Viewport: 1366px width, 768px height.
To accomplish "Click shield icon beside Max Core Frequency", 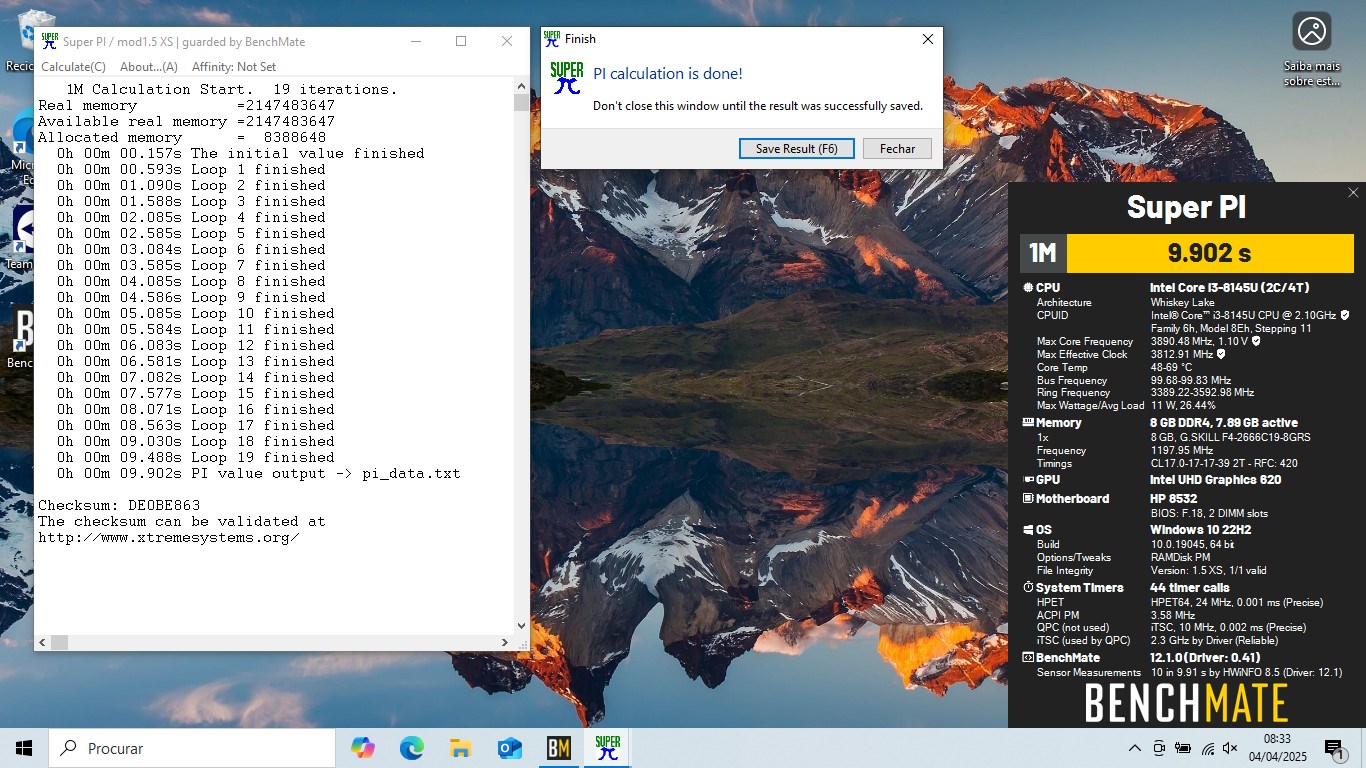I will (1256, 341).
